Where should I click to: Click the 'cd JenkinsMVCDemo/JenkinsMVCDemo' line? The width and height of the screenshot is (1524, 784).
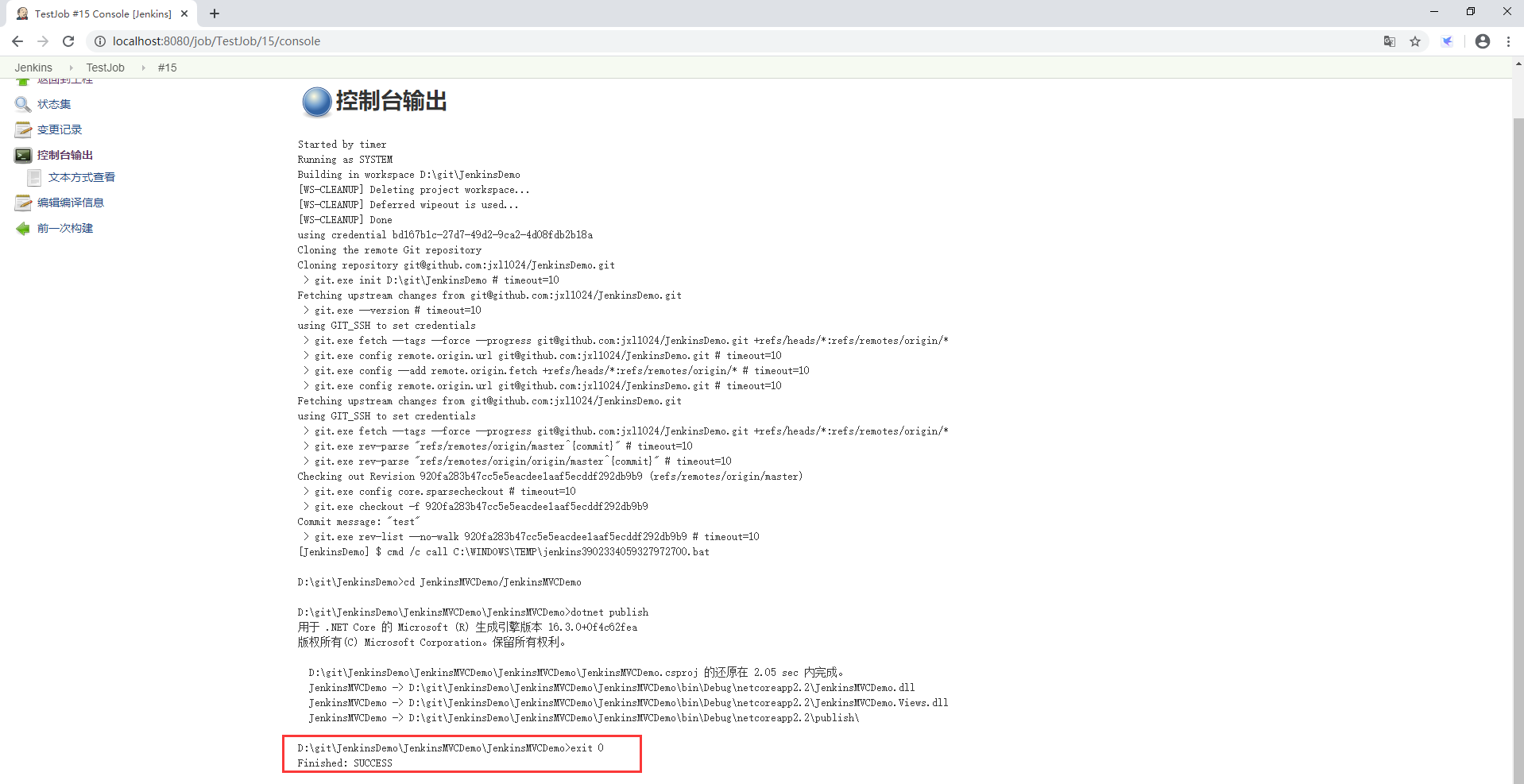click(x=439, y=582)
